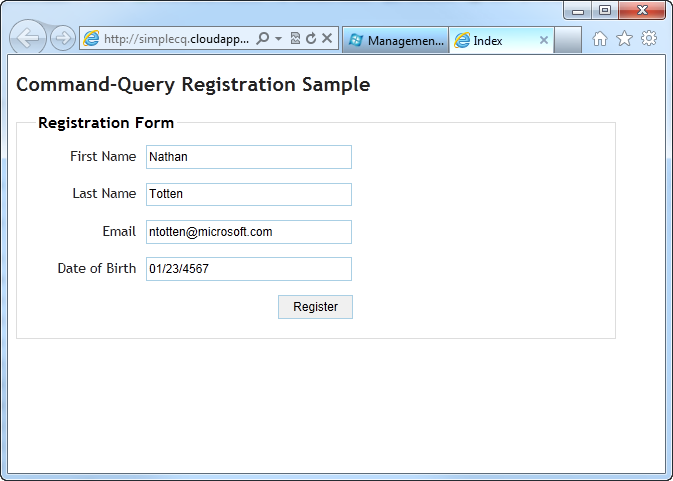Screen dimensions: 673x481
Task: Open Favorites star icon
Action: (x=624, y=39)
